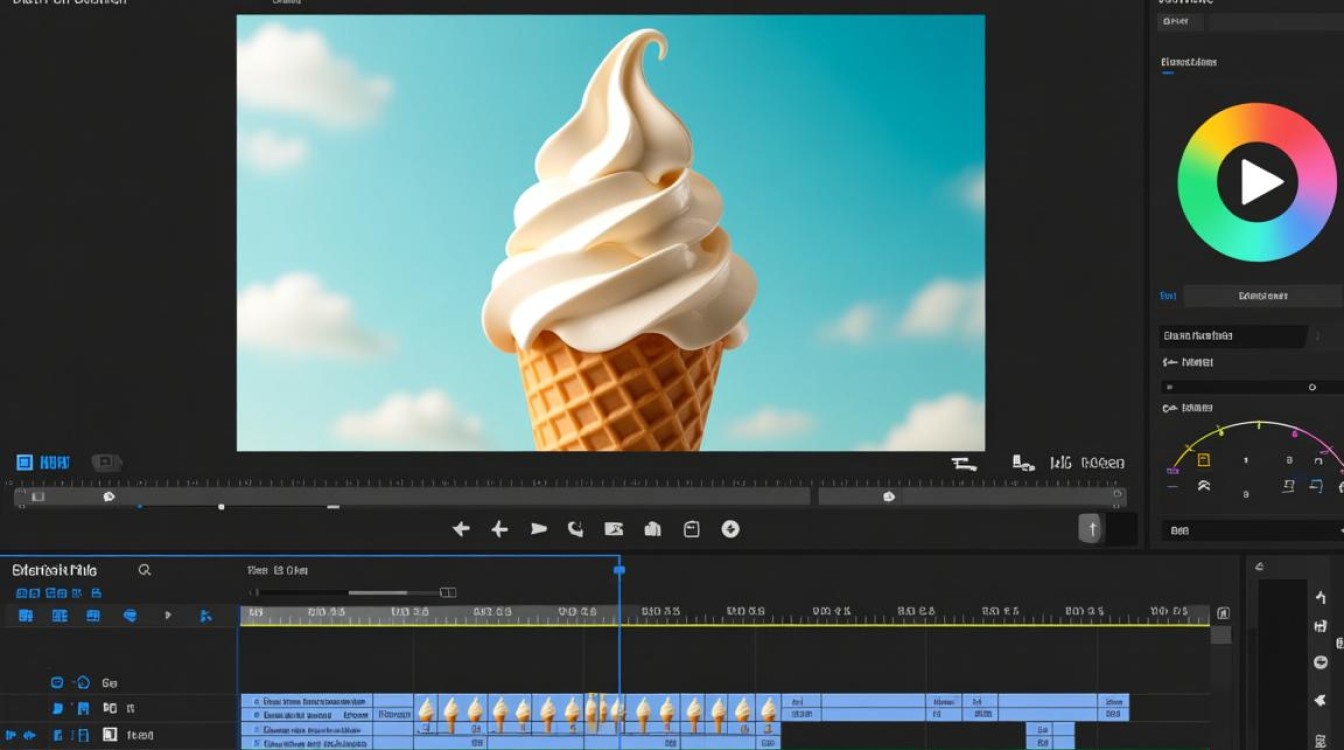Click the blue playhead handle above the timeline
Viewport: 1344px width, 750px height.
[619, 570]
